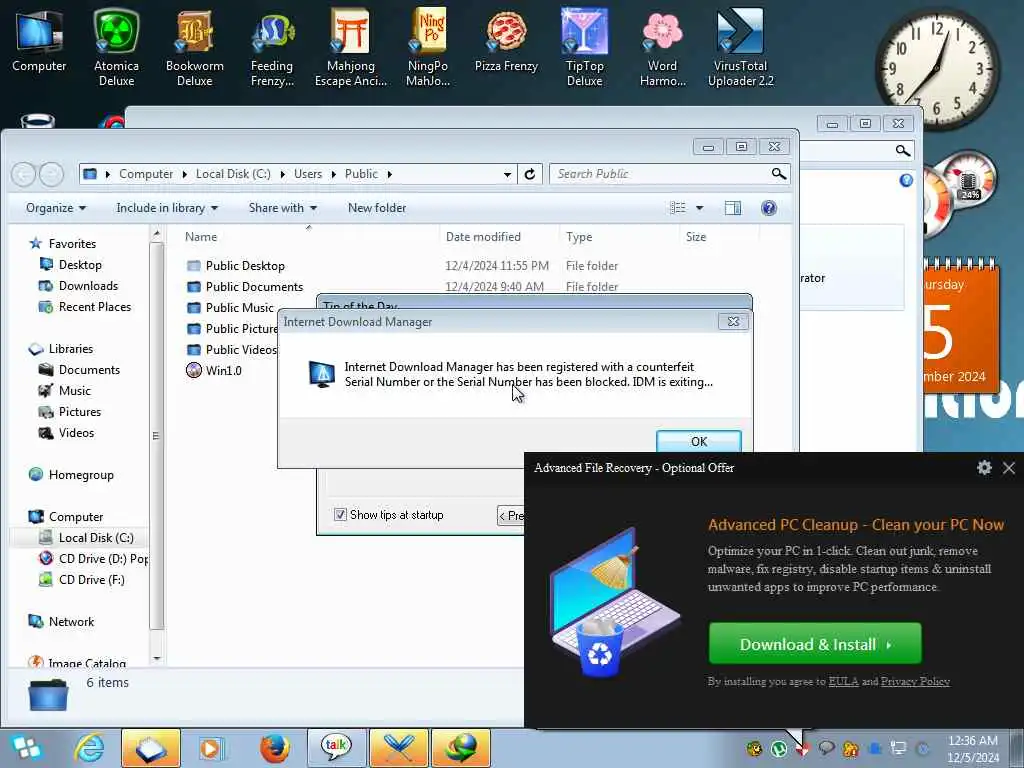Uncheck Show tips at startup
This screenshot has height=768, width=1024.
[x=340, y=515]
